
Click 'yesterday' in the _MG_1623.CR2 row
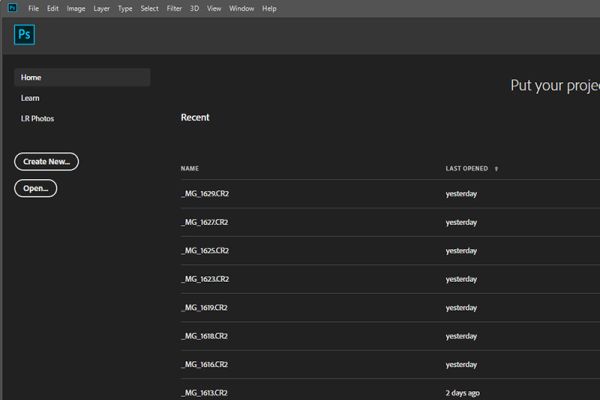point(461,279)
